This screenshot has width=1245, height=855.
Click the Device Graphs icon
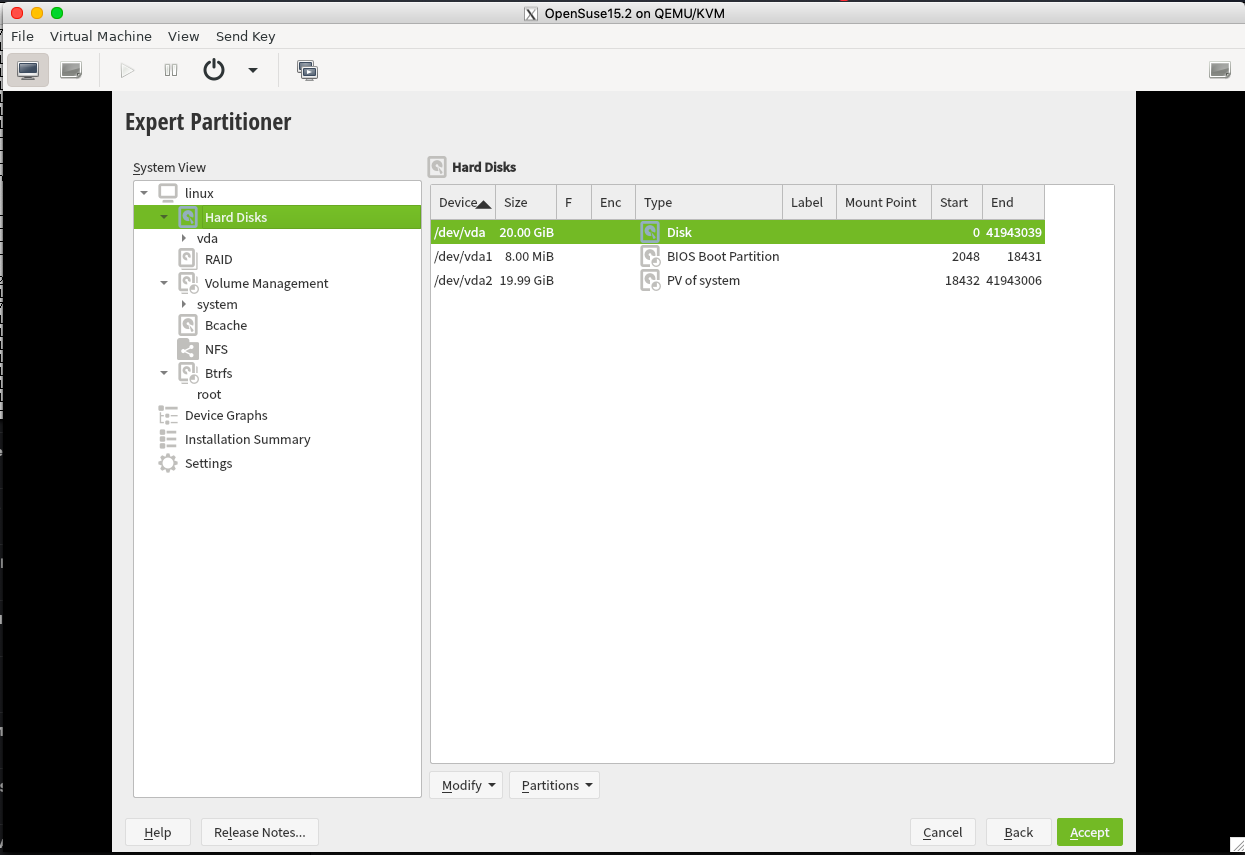click(x=168, y=415)
